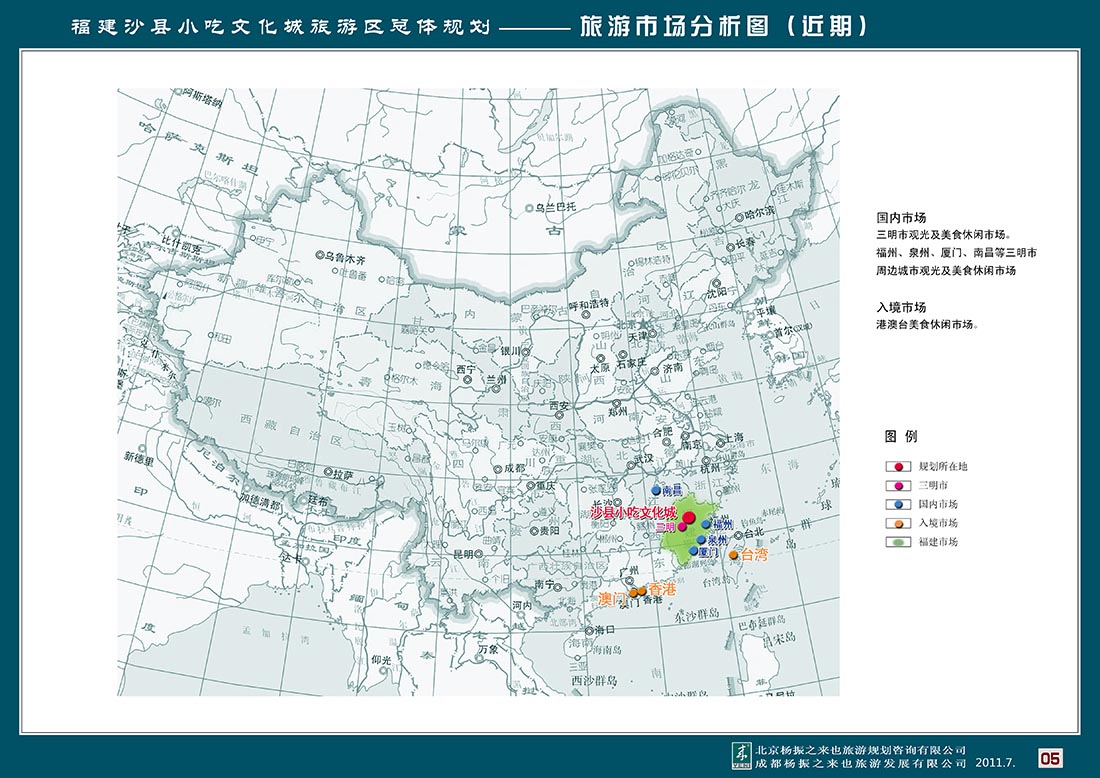Select the blue 福州 market marker
Viewport: 1100px width, 778px height.
coord(706,524)
